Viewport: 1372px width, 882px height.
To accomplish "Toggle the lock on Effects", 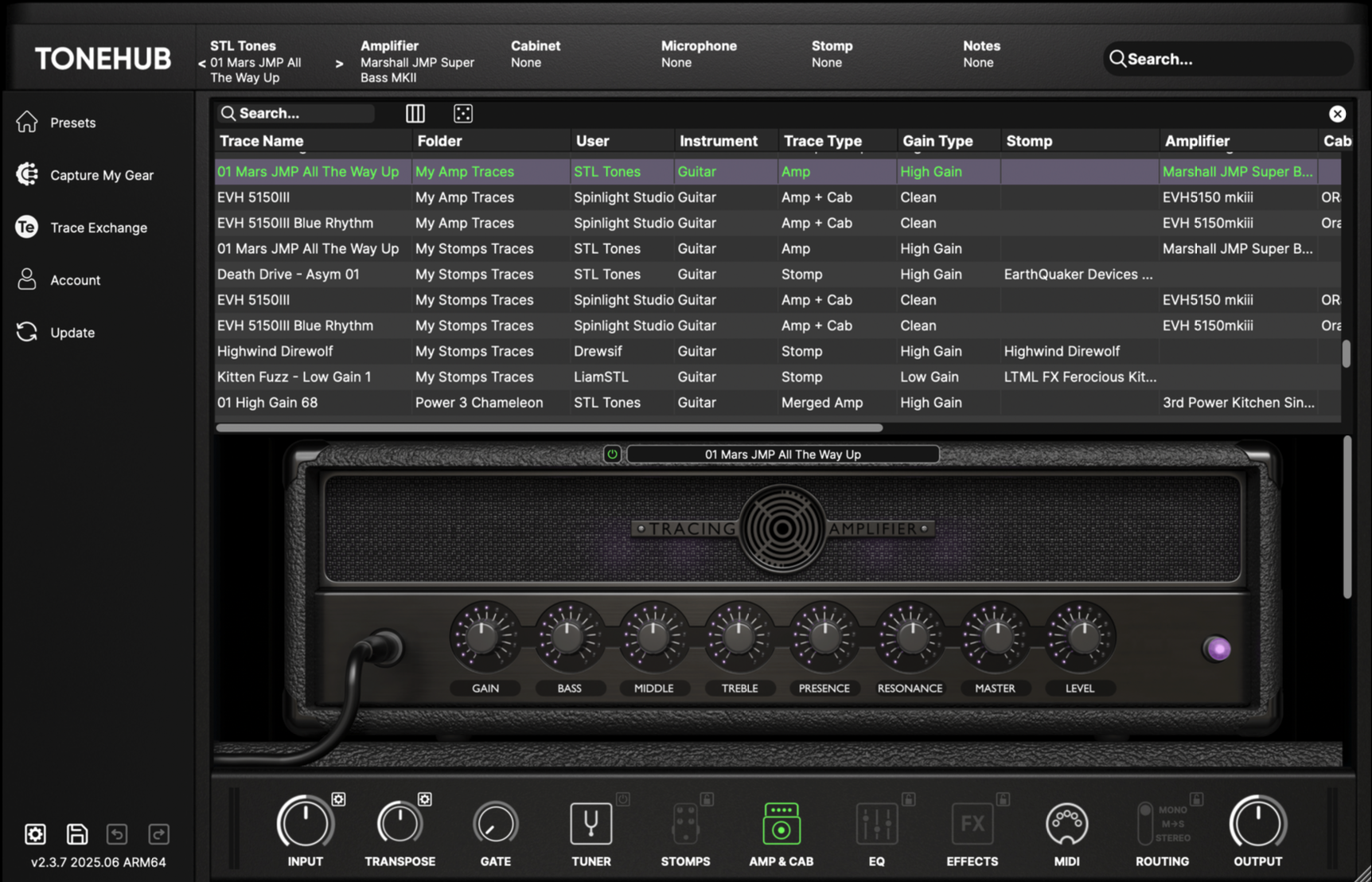I will 1003,798.
